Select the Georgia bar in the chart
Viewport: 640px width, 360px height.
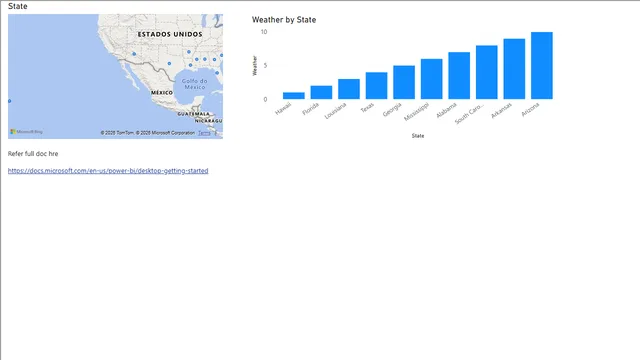coord(404,82)
